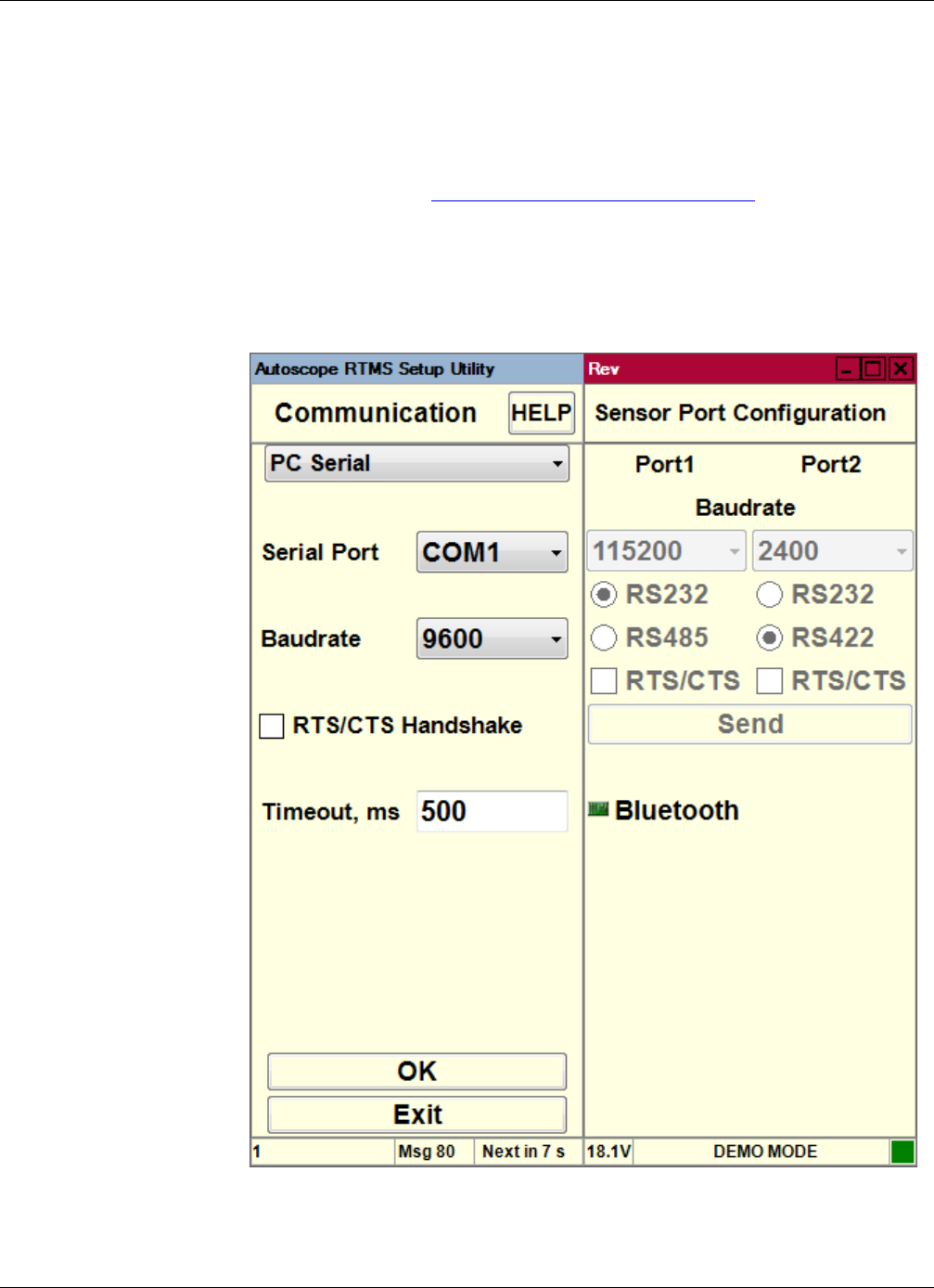Click the Communication heading

pos(376,413)
